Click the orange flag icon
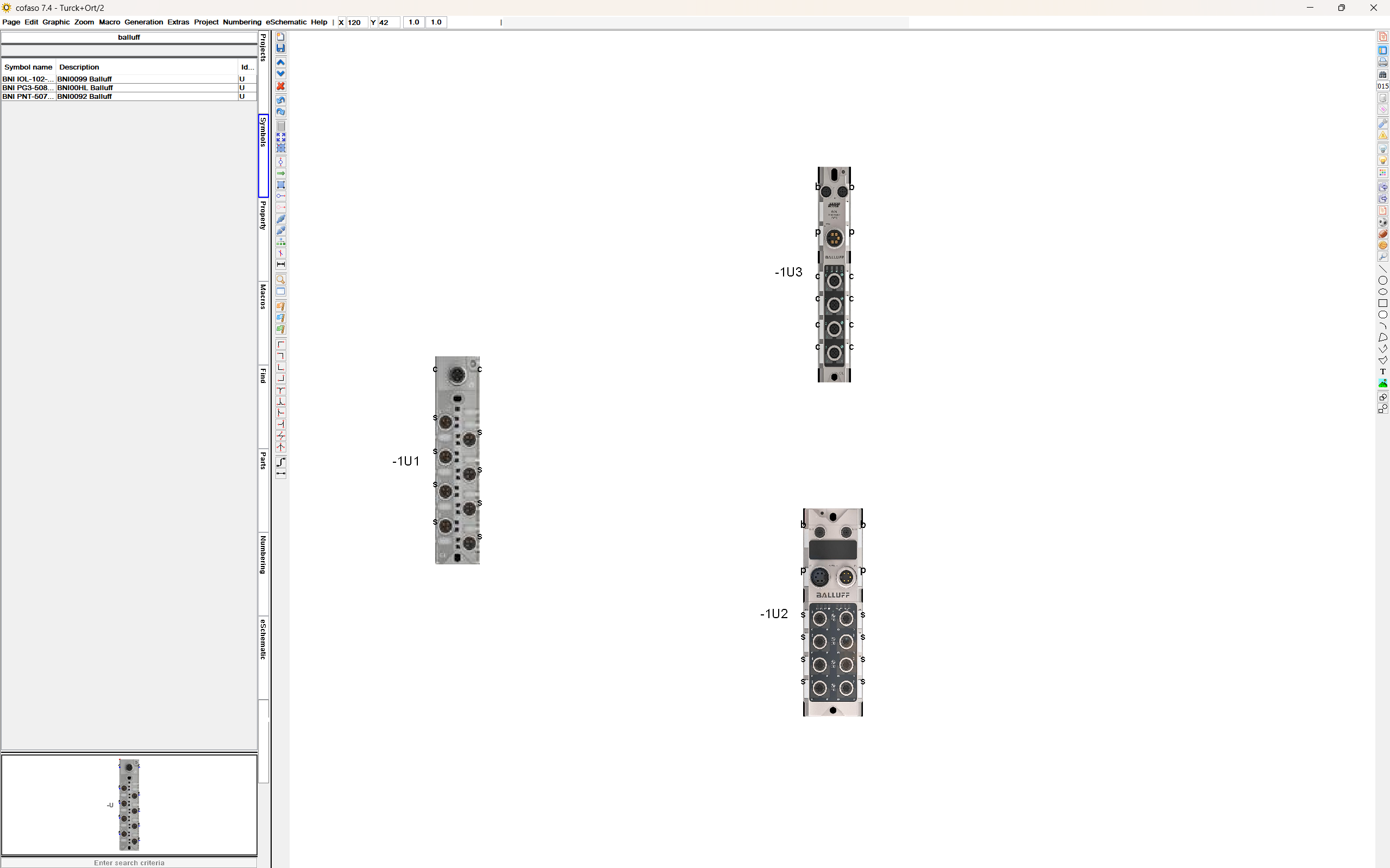Viewport: 1390px width, 868px height. 281,306
